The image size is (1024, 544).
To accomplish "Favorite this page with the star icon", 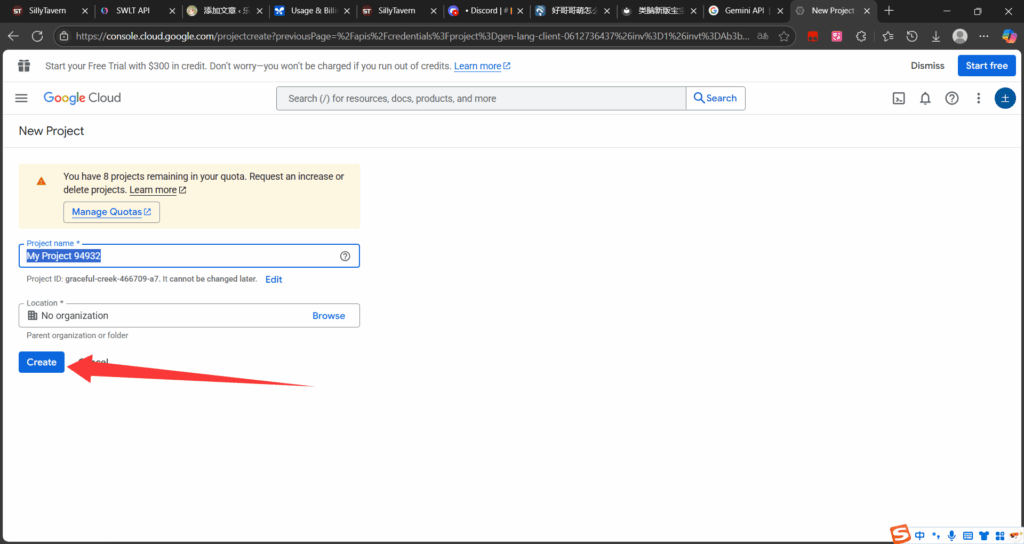I will 784,35.
